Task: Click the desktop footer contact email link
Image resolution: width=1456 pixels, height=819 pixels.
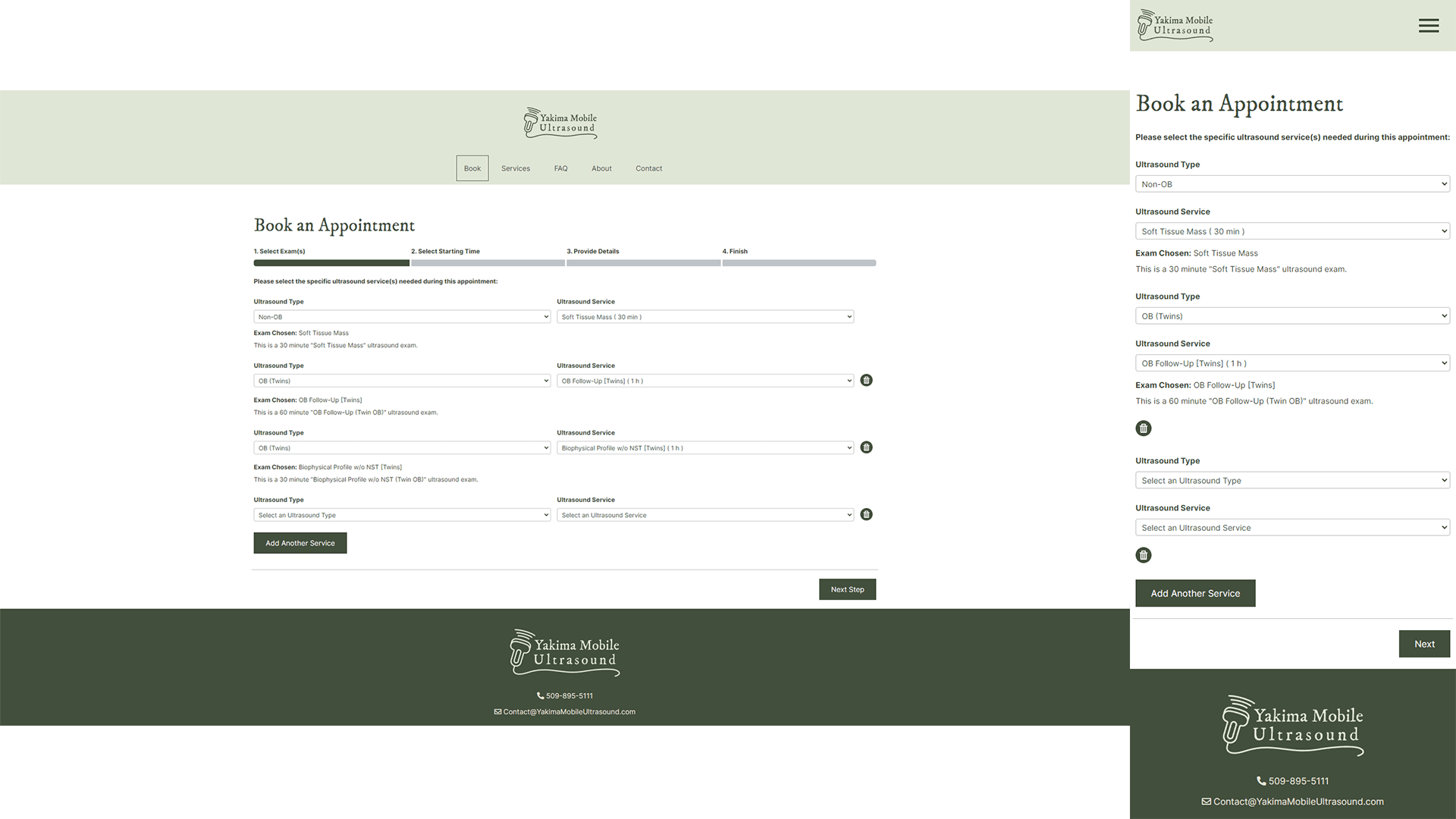Action: coord(569,712)
